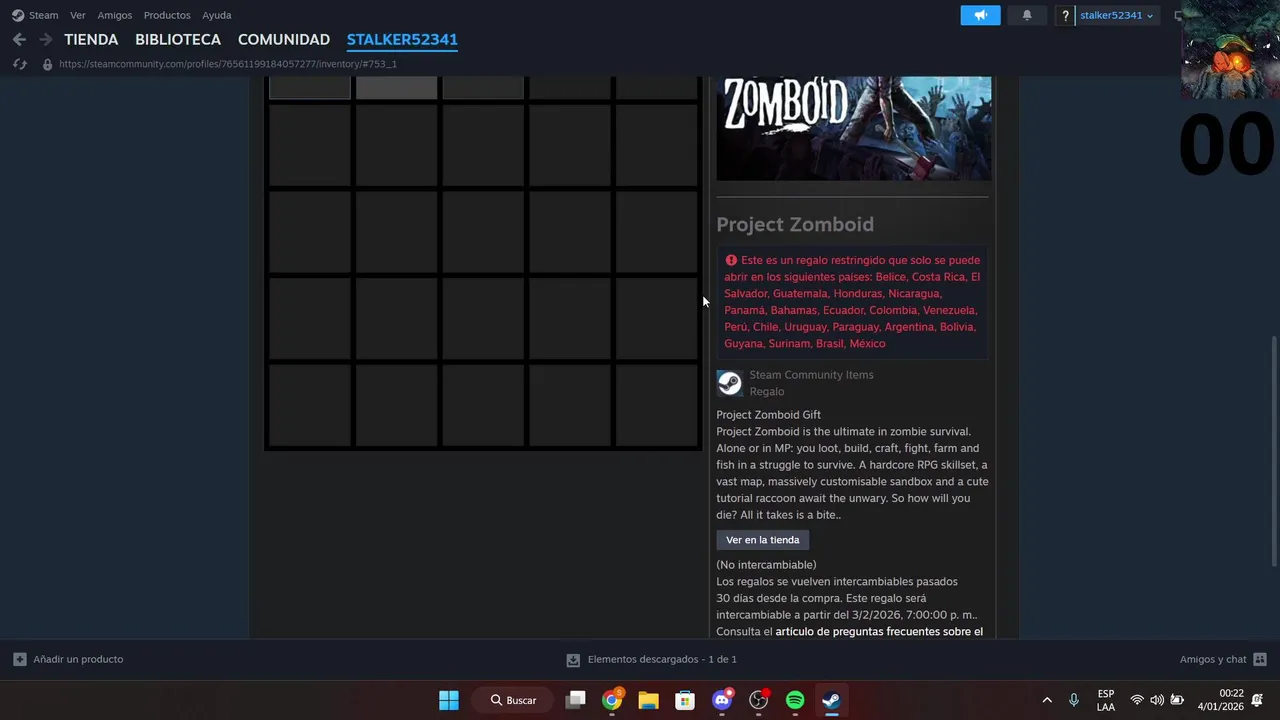Click the Steam taskbar icon
Screen dimensions: 1280x720
click(831, 700)
